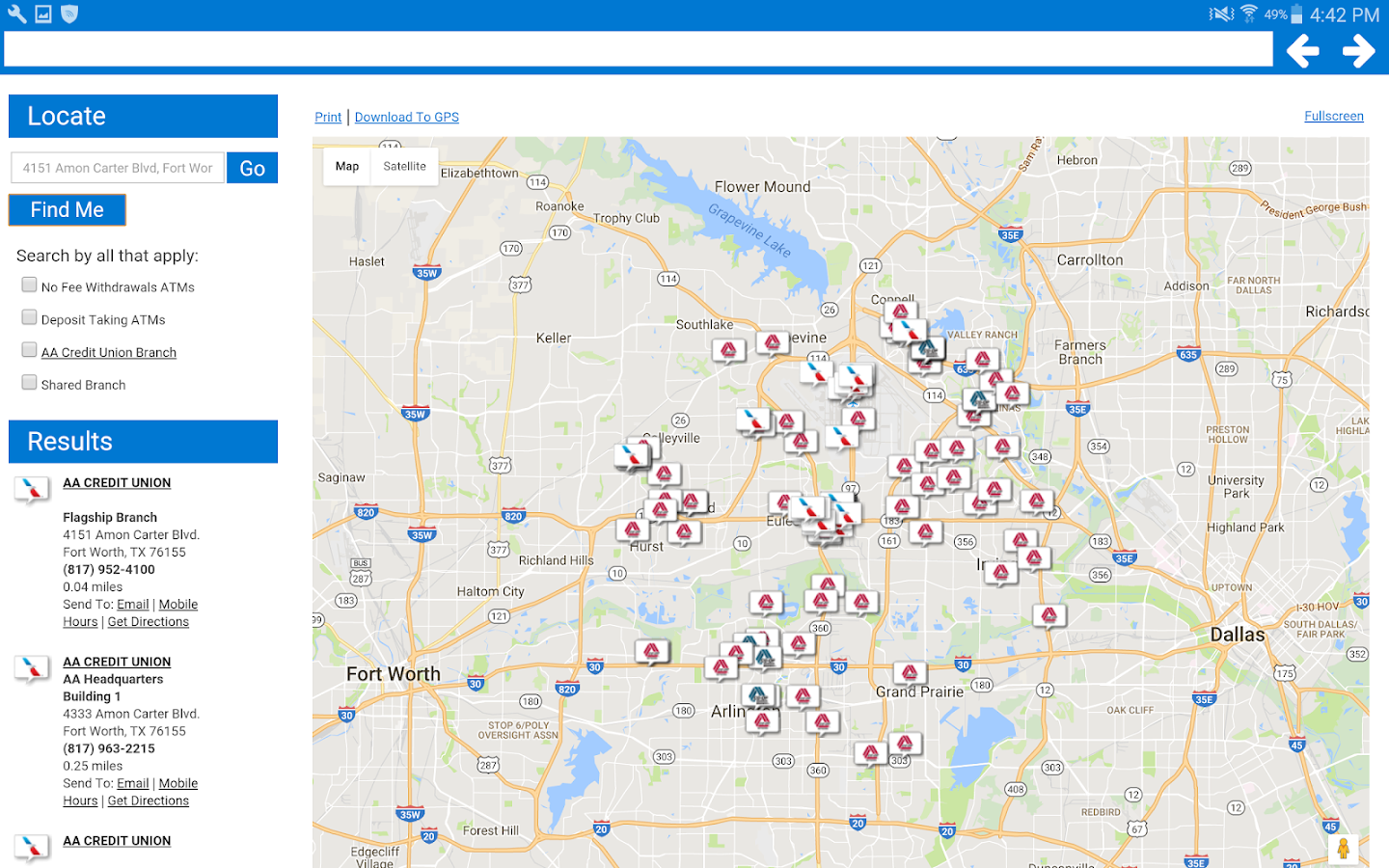Open the map in Fullscreen
The width and height of the screenshot is (1389, 868).
(1334, 116)
